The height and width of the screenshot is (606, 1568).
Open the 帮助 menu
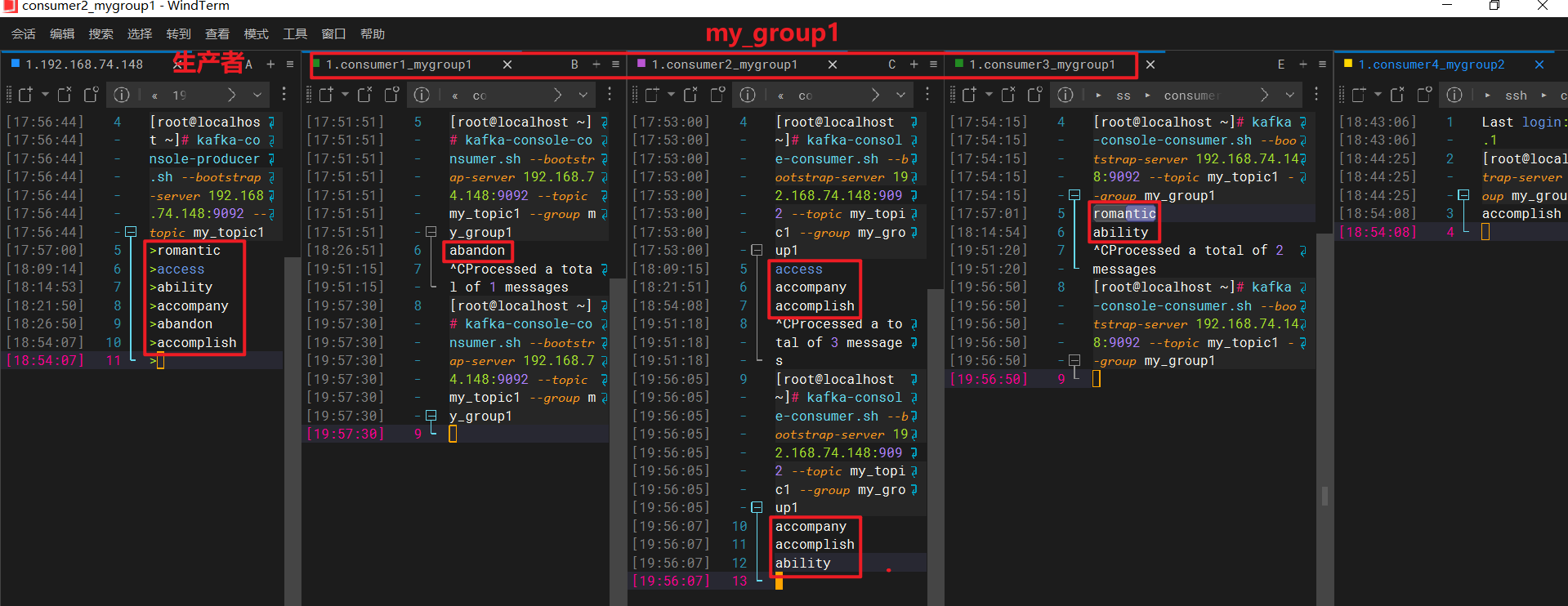[x=373, y=33]
